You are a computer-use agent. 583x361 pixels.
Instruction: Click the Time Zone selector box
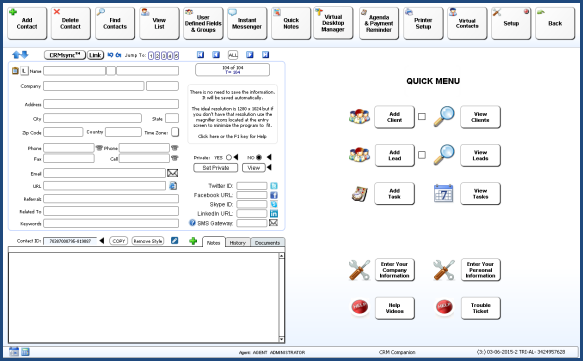coord(175,132)
